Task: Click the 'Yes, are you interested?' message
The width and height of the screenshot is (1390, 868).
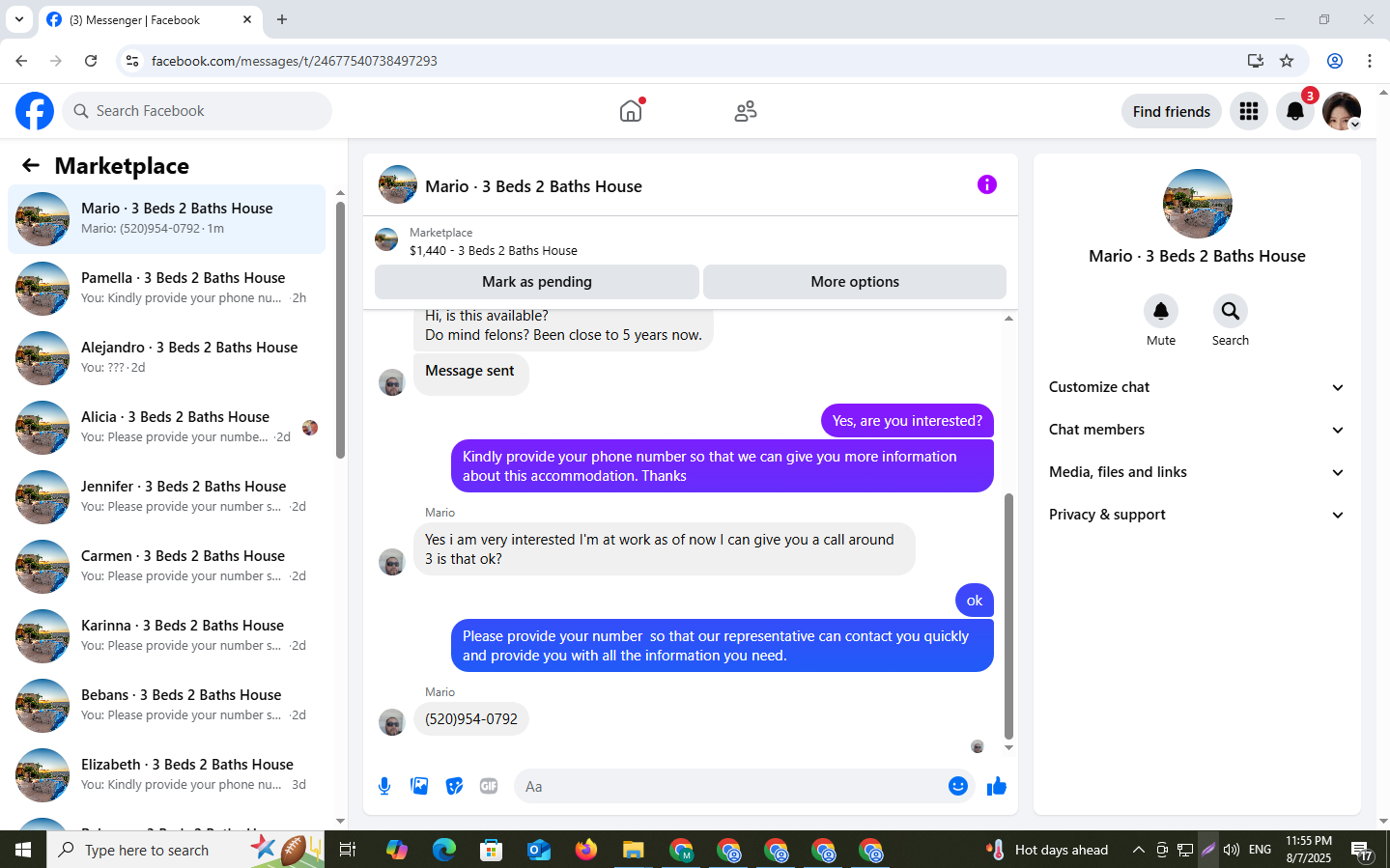Action: click(907, 421)
